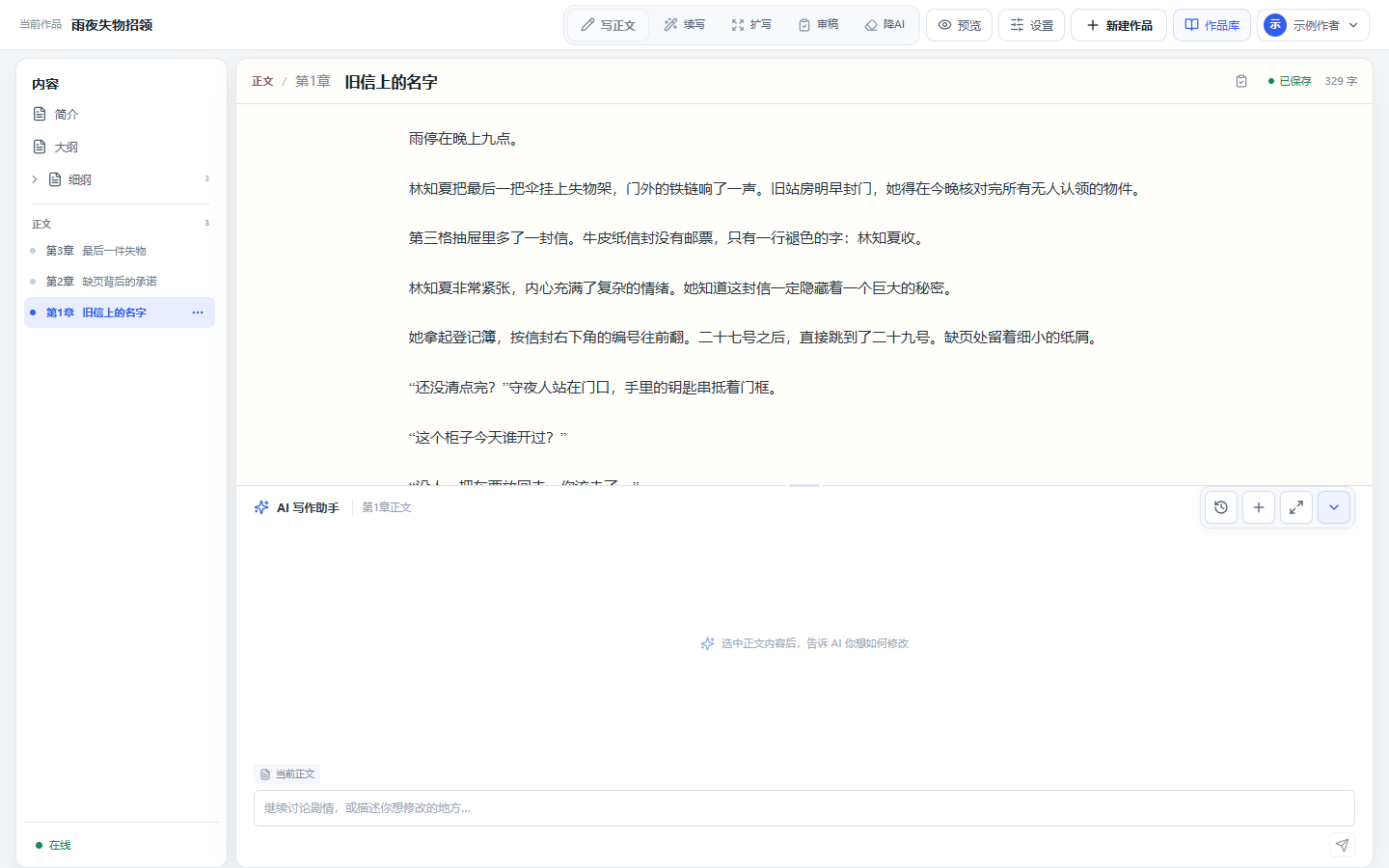Open the 审稿 review mode

click(818, 25)
